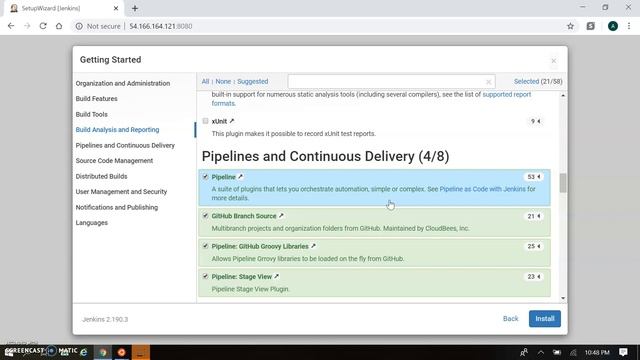Jump to Source Code Management category
Image resolution: width=640 pixels, height=360 pixels.
pyautogui.click(x=114, y=161)
